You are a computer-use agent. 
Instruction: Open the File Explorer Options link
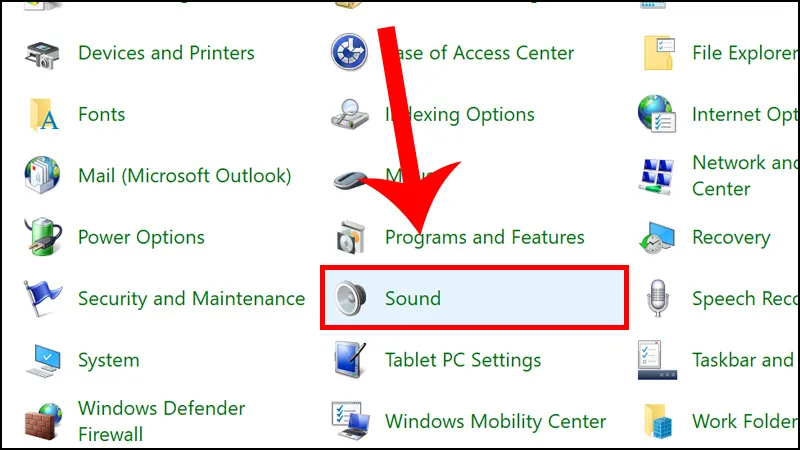pyautogui.click(x=745, y=53)
